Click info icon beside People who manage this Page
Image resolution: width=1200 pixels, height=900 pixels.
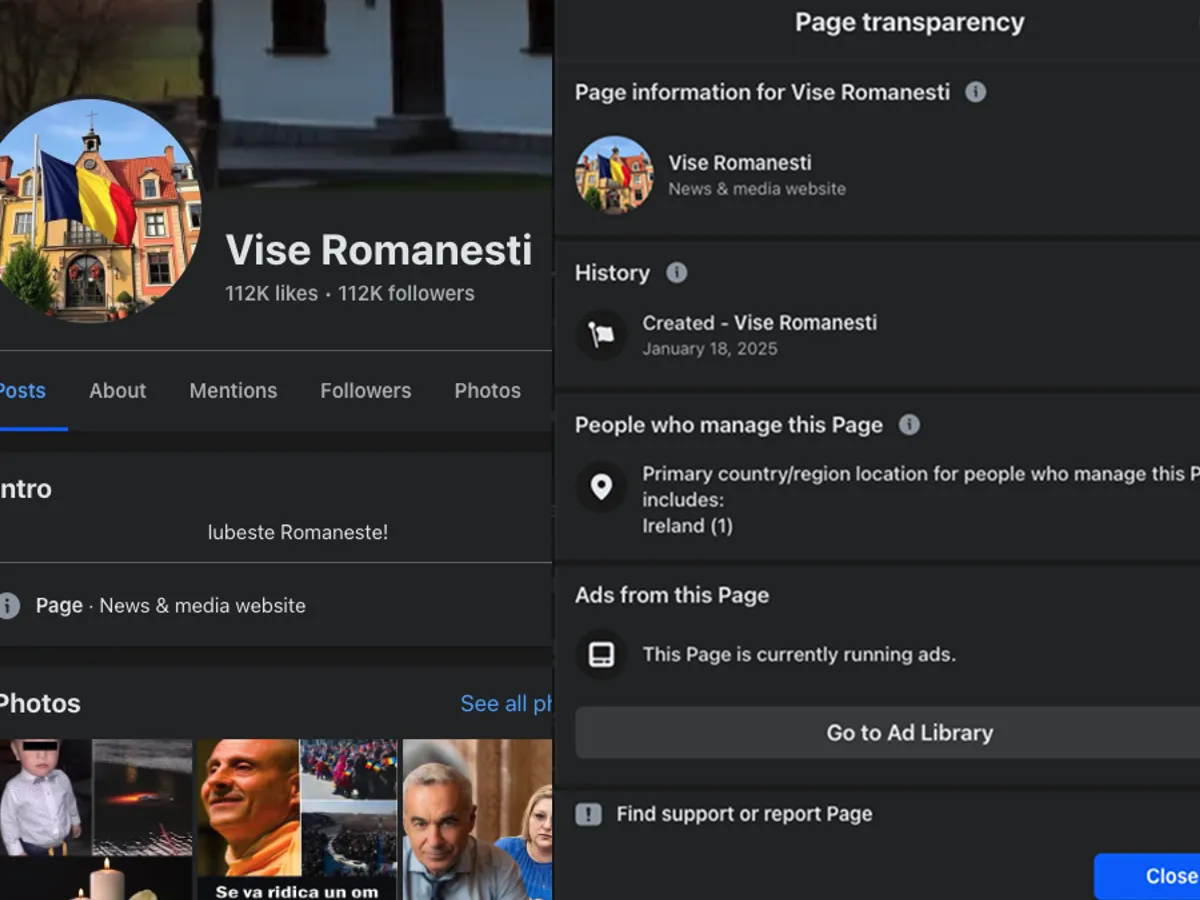[909, 425]
